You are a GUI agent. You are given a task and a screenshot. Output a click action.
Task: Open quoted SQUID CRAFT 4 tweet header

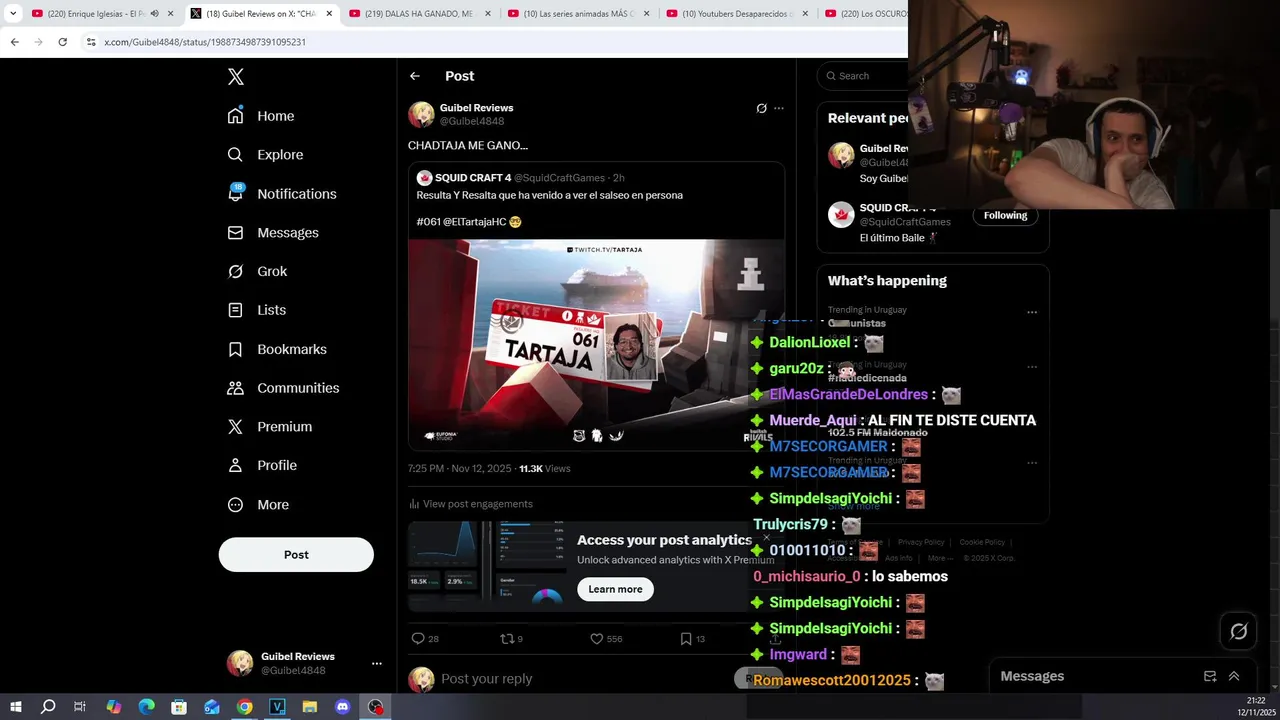520,178
